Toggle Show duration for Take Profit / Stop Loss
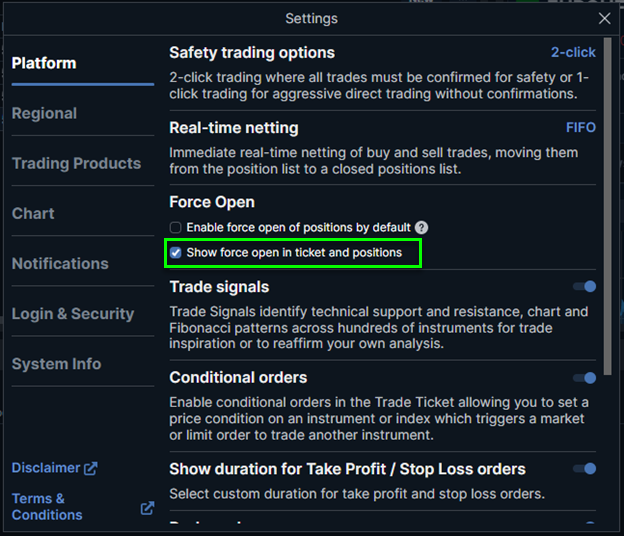This screenshot has width=624, height=536. click(584, 468)
